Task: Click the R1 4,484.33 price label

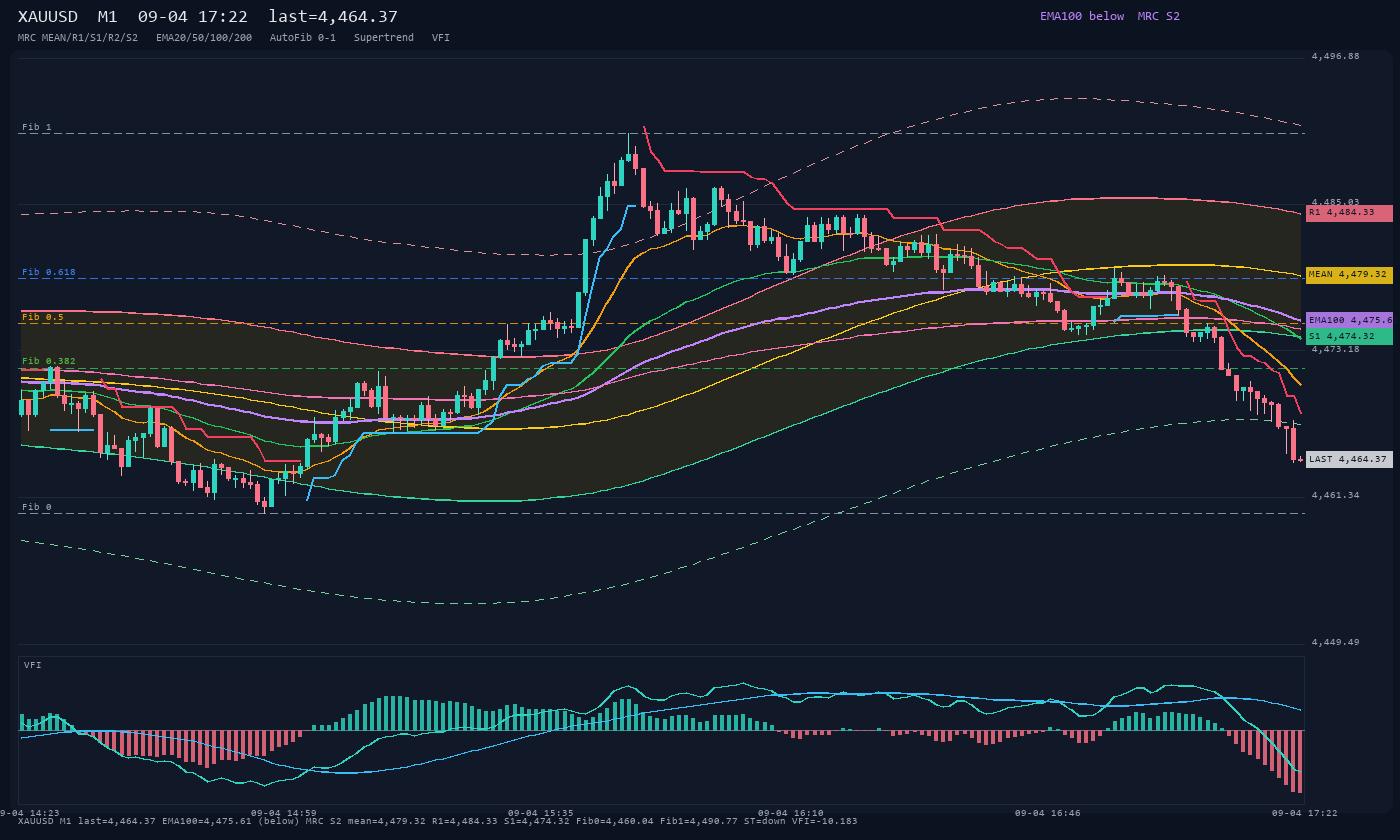Action: point(1349,213)
